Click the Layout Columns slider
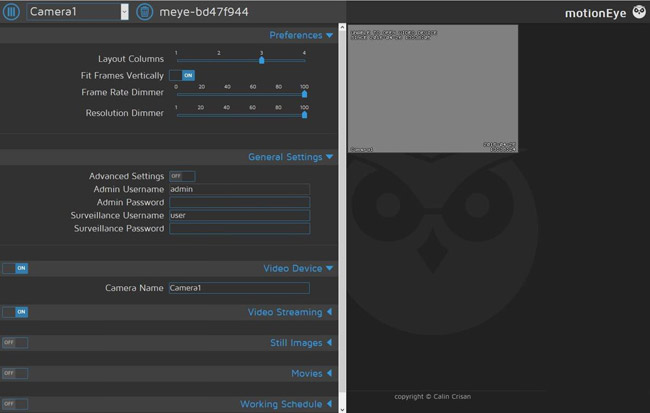Viewport: 650px width, 413px height. (240, 60)
